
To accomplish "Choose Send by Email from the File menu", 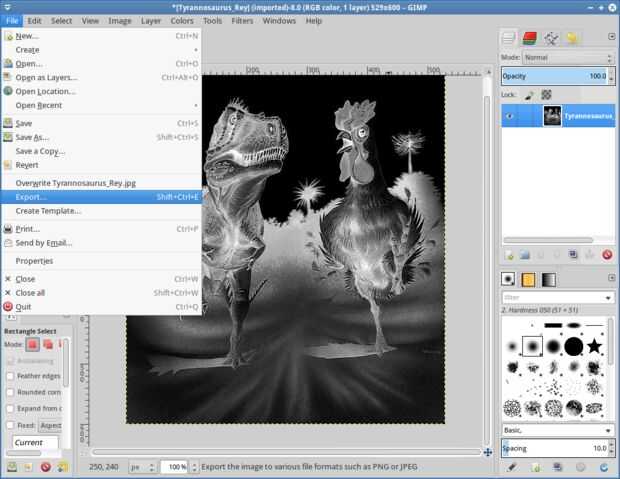I will pos(101,243).
